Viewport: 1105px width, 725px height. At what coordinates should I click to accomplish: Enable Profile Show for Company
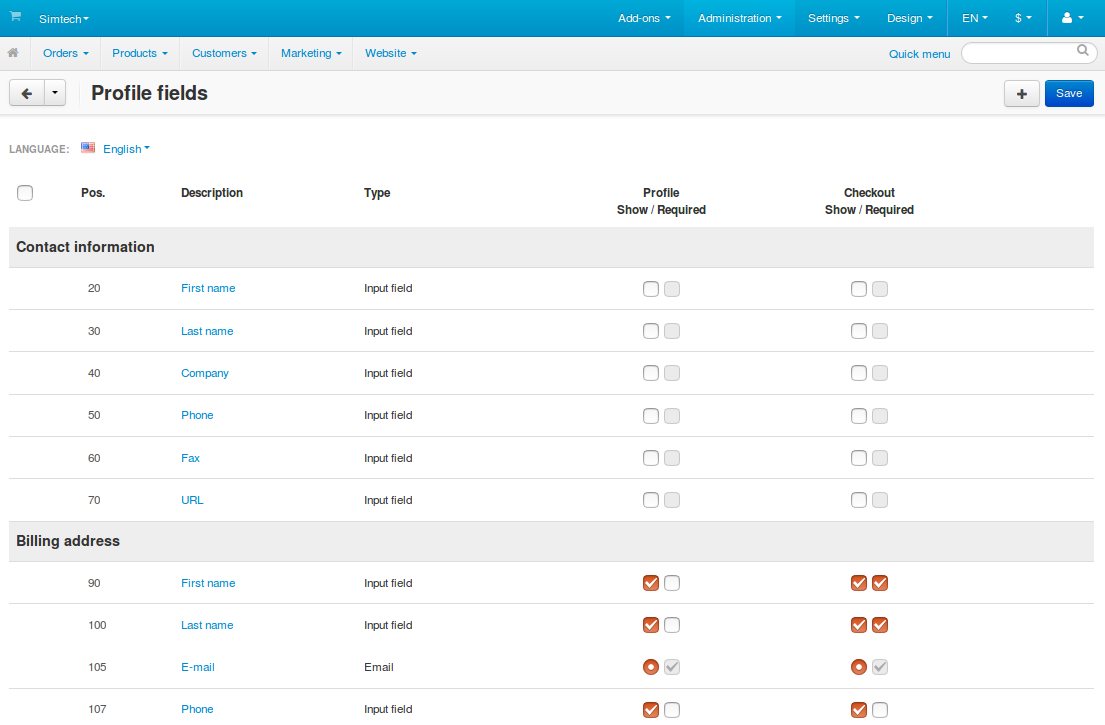650,373
